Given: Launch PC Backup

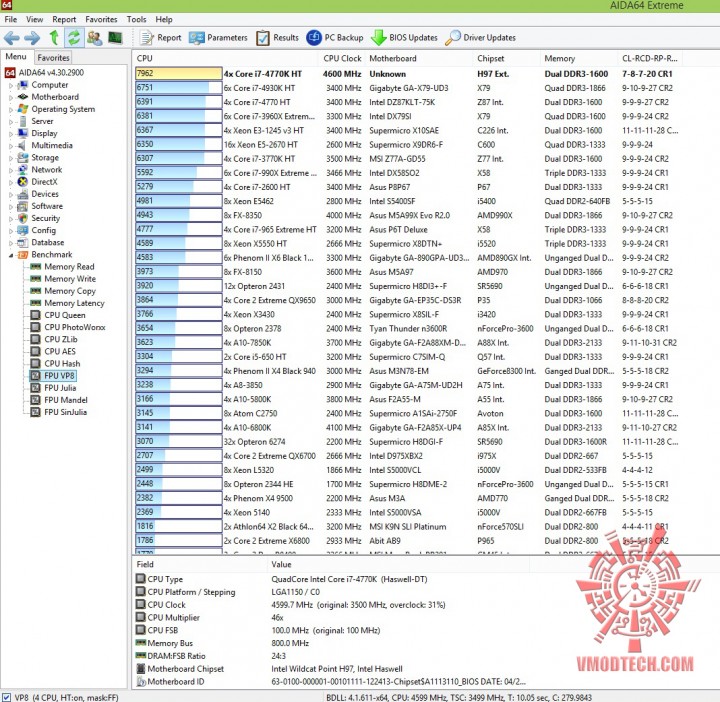Looking at the screenshot, I should click(335, 38).
